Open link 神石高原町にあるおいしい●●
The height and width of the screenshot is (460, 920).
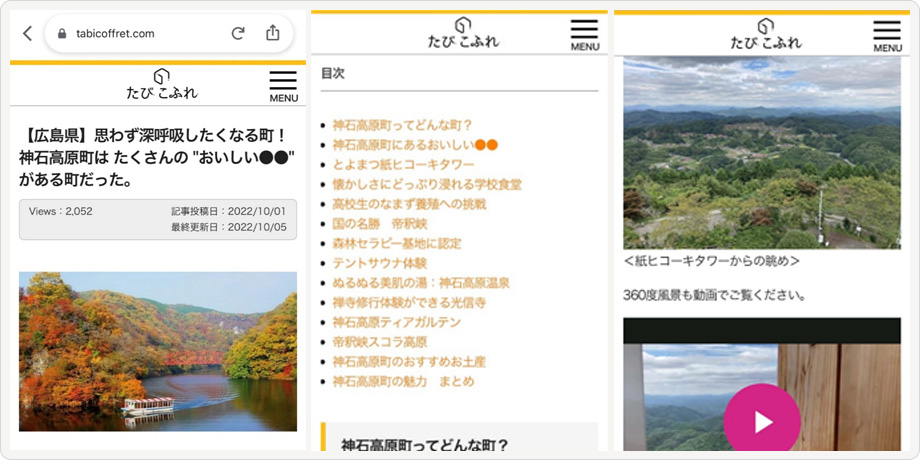pos(415,145)
